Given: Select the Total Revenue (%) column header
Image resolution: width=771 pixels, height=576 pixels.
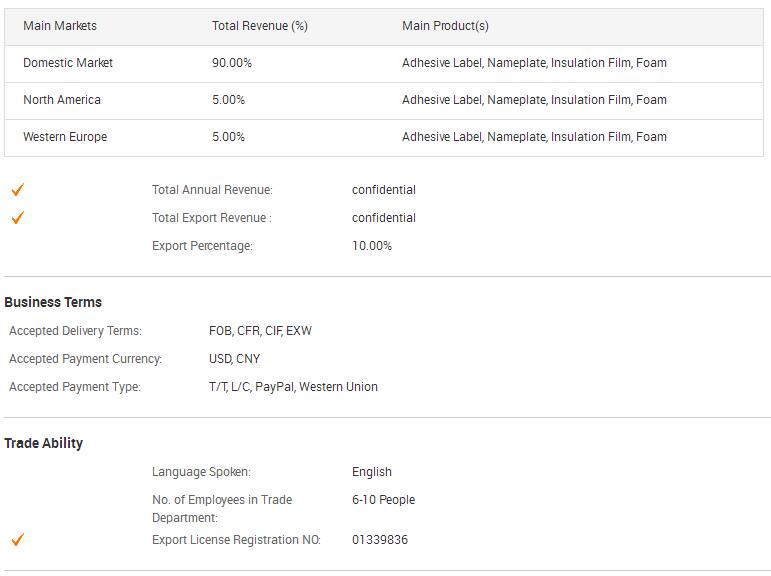Looking at the screenshot, I should click(x=260, y=26).
